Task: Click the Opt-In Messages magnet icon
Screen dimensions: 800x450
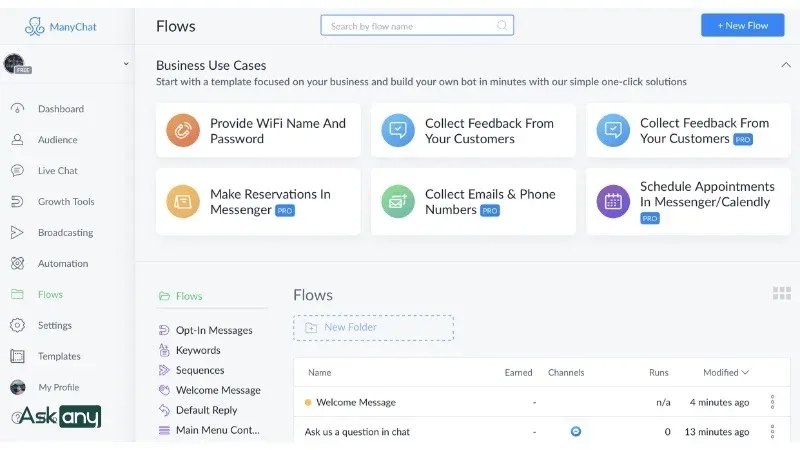Action: (x=164, y=330)
